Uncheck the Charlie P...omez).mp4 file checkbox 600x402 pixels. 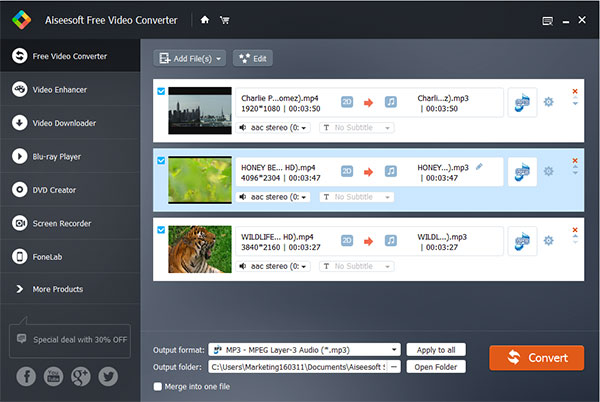[x=161, y=91]
